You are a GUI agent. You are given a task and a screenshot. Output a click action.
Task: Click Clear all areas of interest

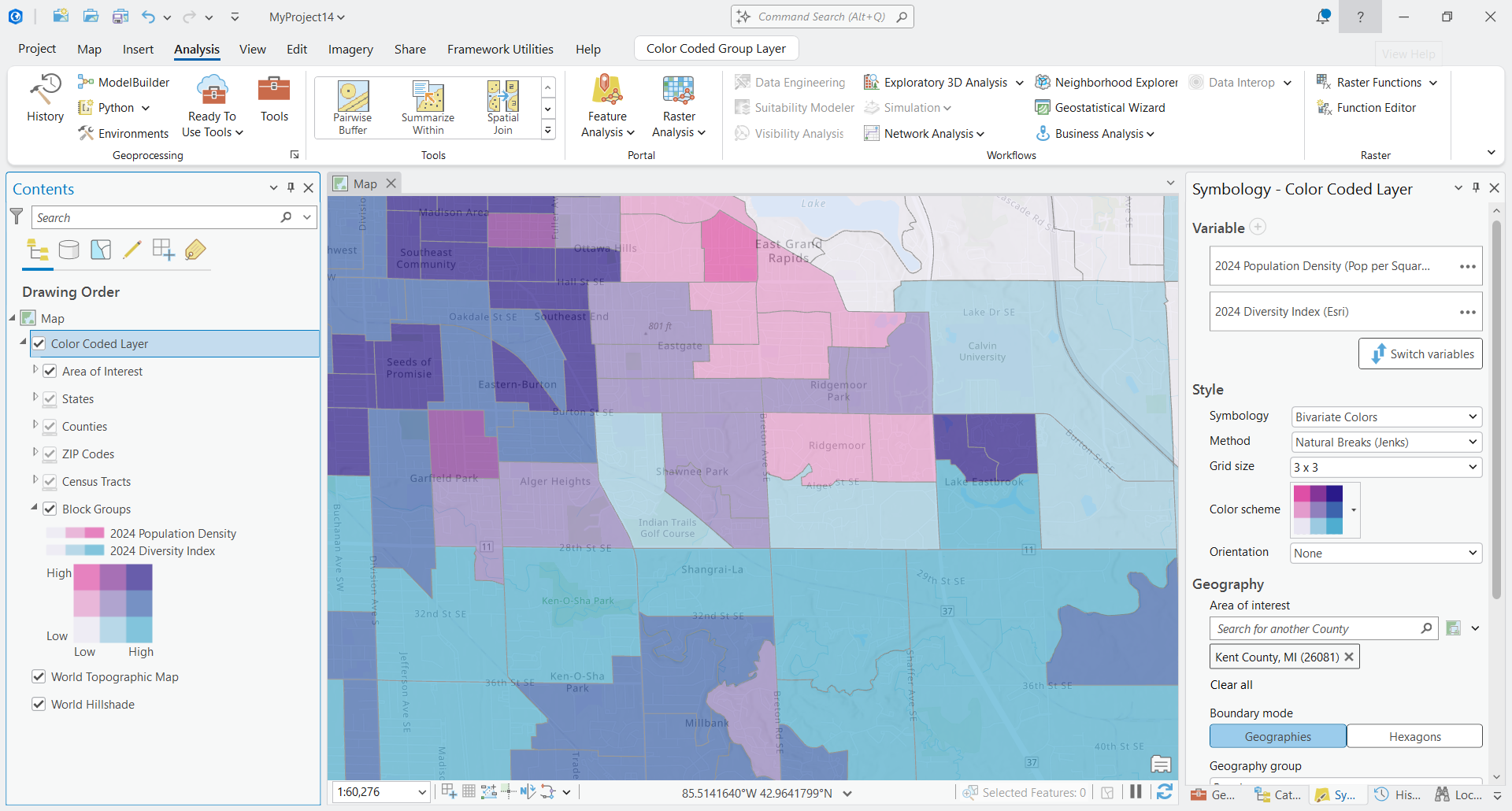point(1231,685)
